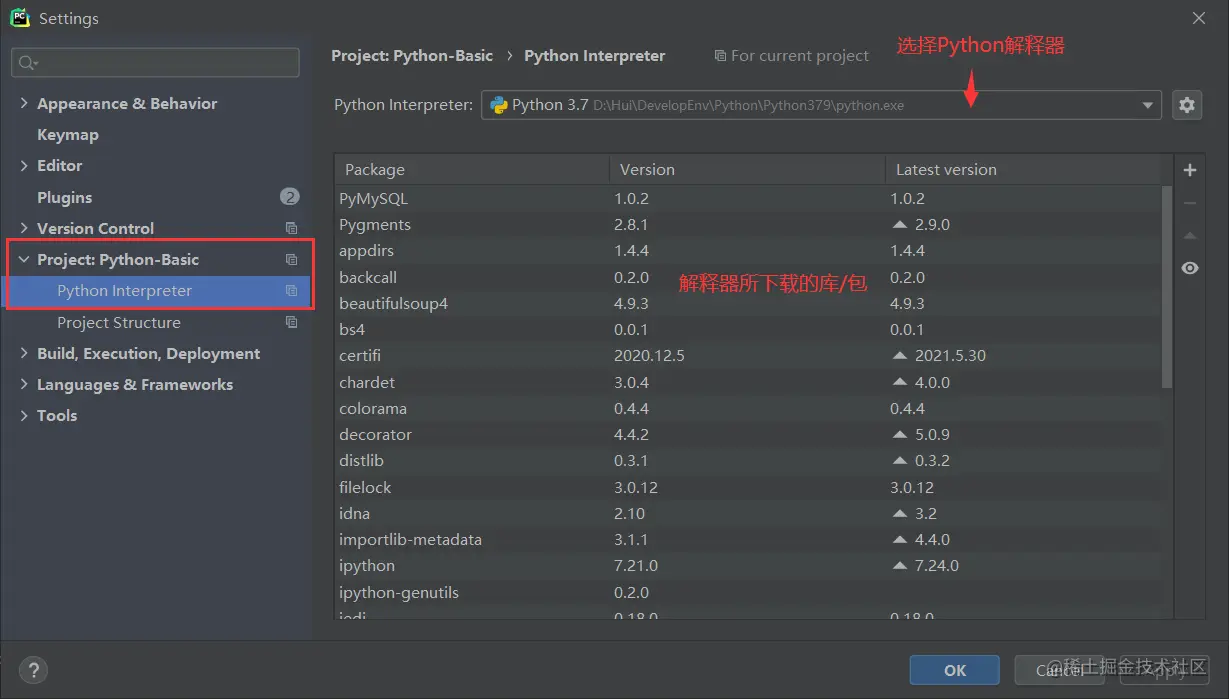
Task: Select the filelock package row
Action: (x=748, y=487)
